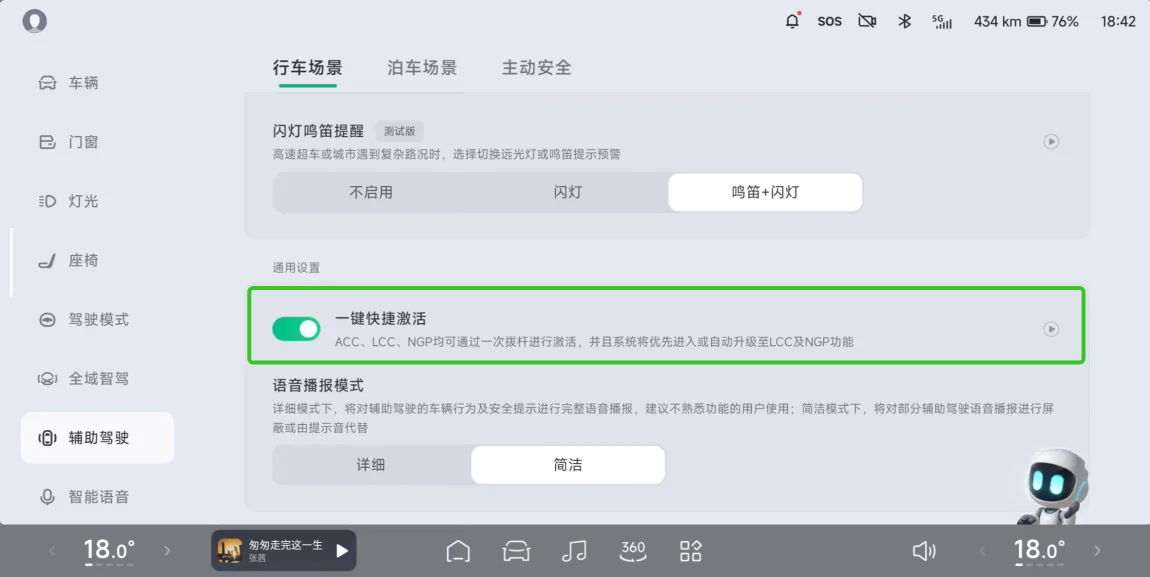The height and width of the screenshot is (577, 1150).
Task: Play the song 匆匆走完这一生
Action: point(342,551)
